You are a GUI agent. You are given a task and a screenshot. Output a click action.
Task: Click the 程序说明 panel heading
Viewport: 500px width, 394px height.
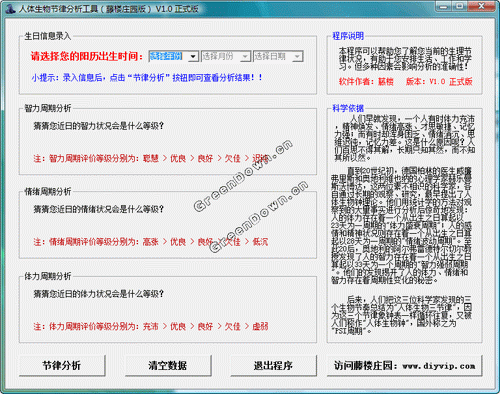tap(348, 36)
